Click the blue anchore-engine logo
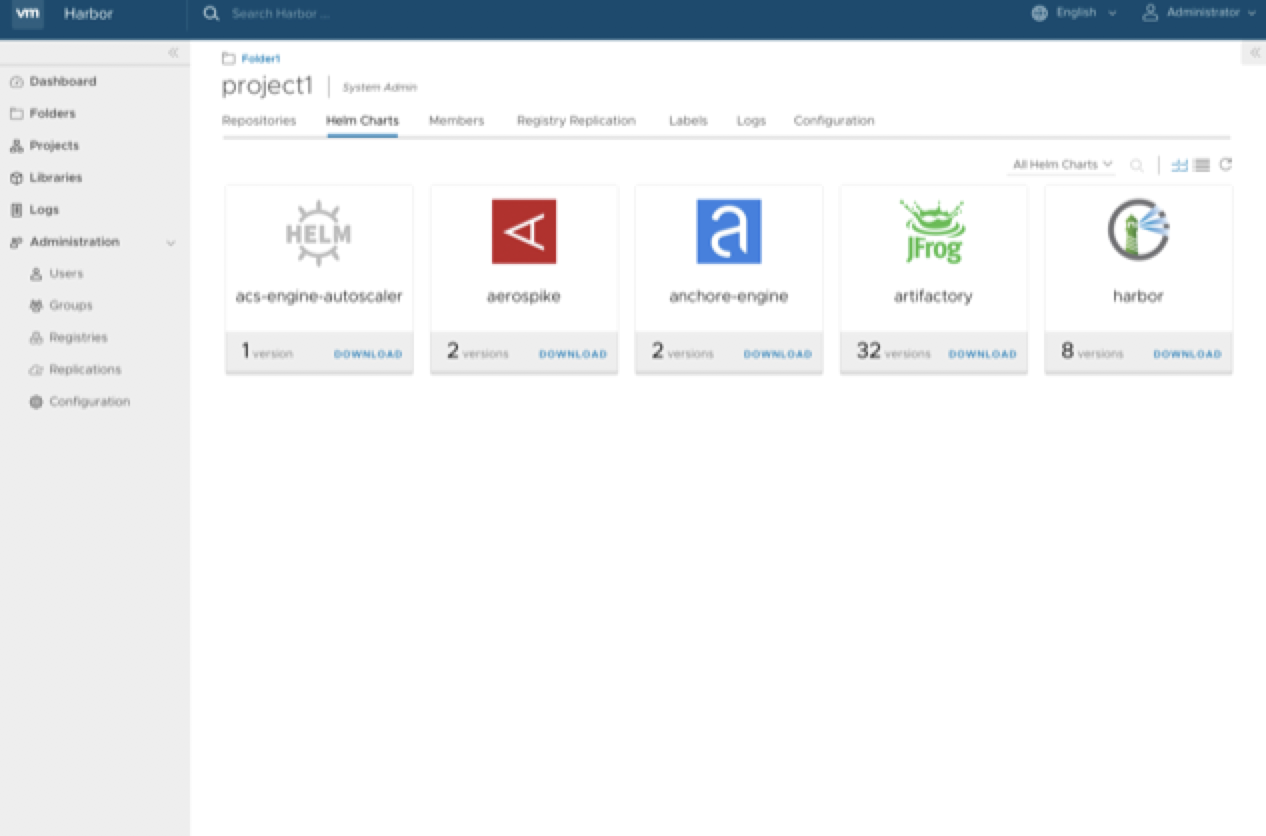This screenshot has width=1266, height=836. click(729, 232)
